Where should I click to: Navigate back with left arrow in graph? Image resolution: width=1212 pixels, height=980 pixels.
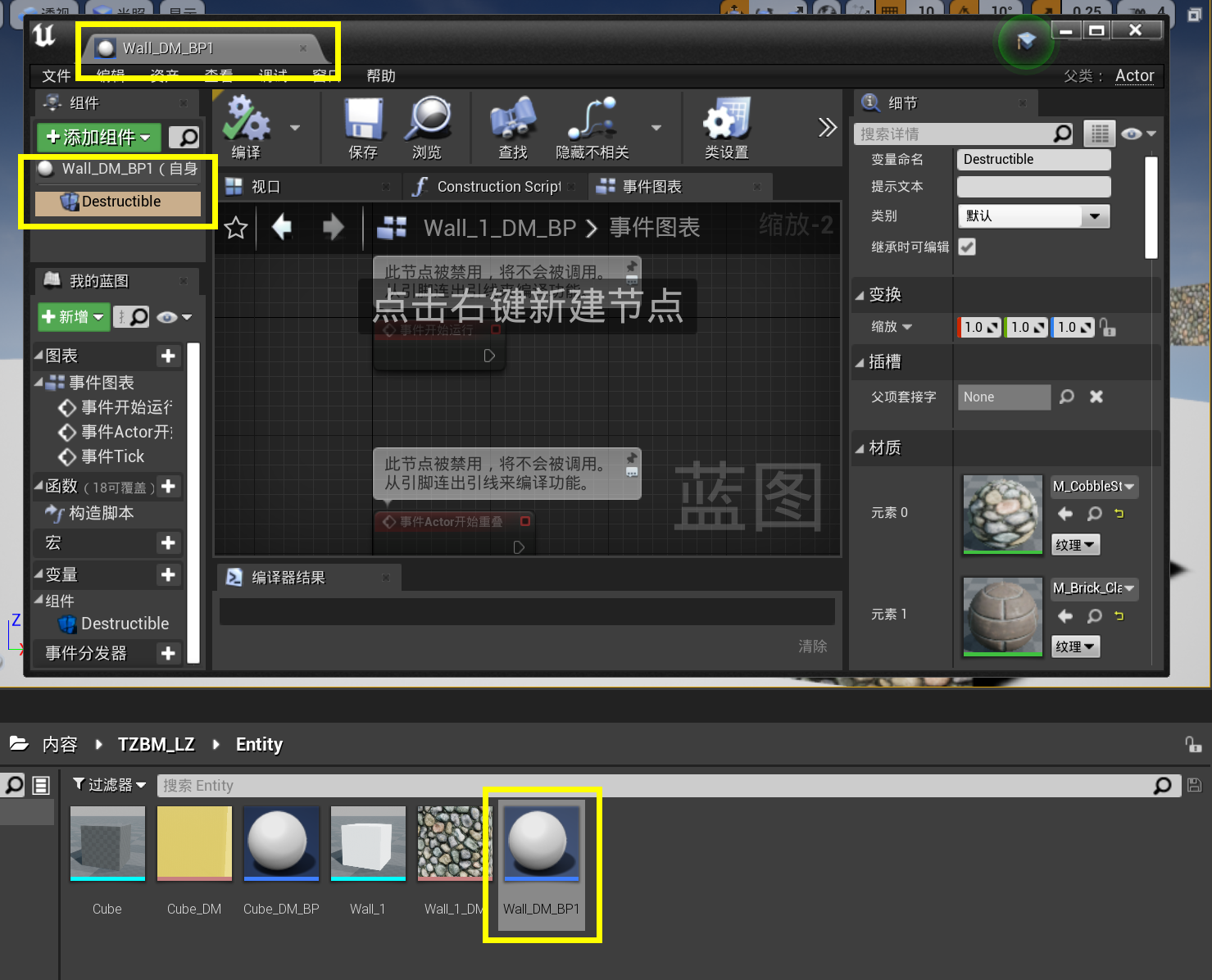pyautogui.click(x=282, y=227)
